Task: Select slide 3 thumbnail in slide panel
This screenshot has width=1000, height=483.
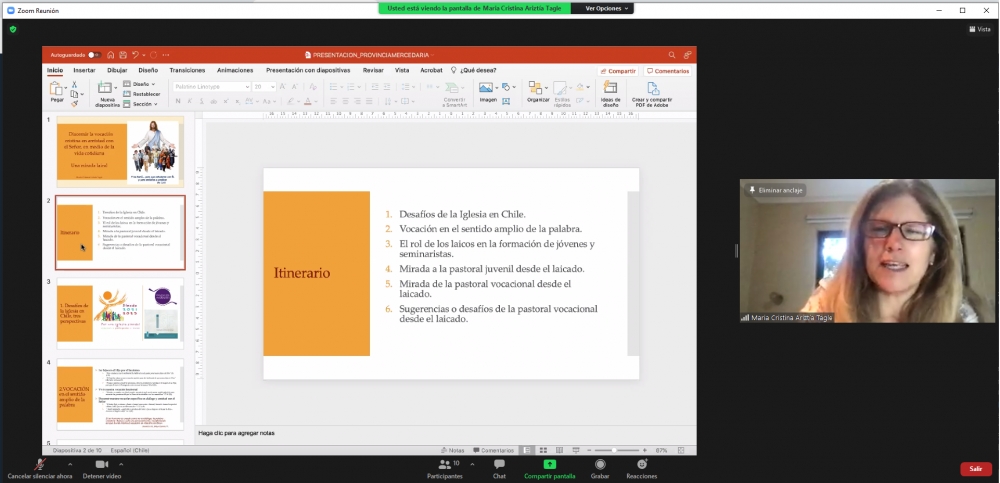Action: pyautogui.click(x=119, y=312)
